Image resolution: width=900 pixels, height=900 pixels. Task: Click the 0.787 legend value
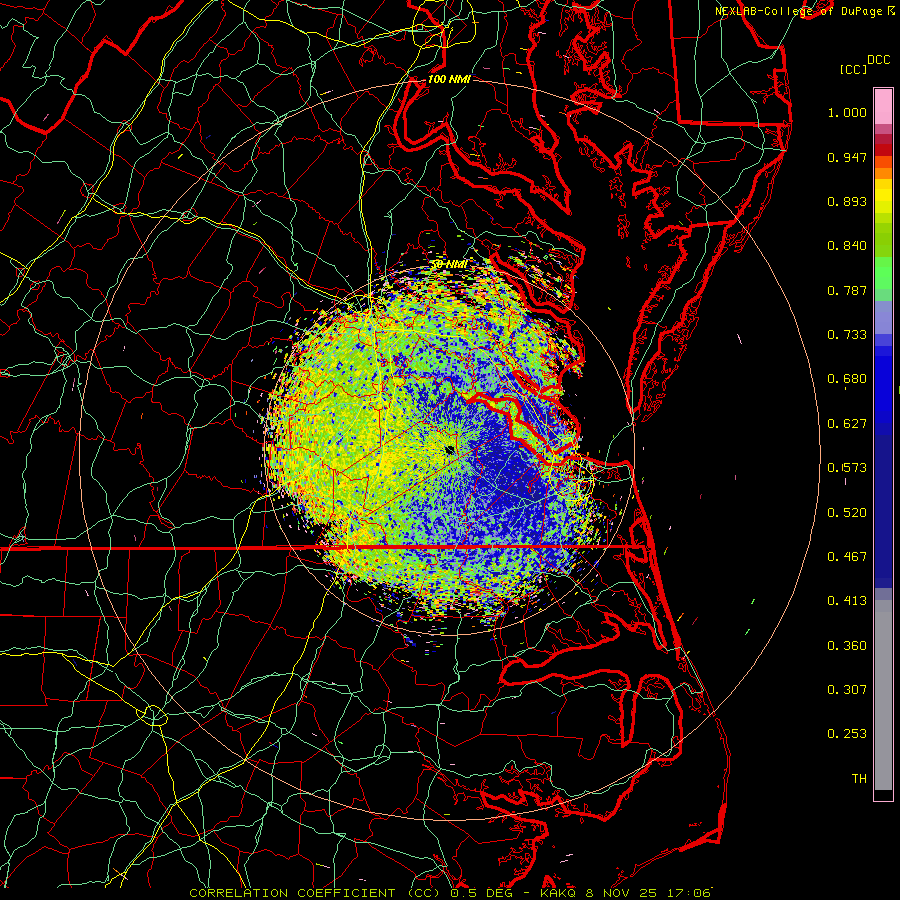(847, 290)
